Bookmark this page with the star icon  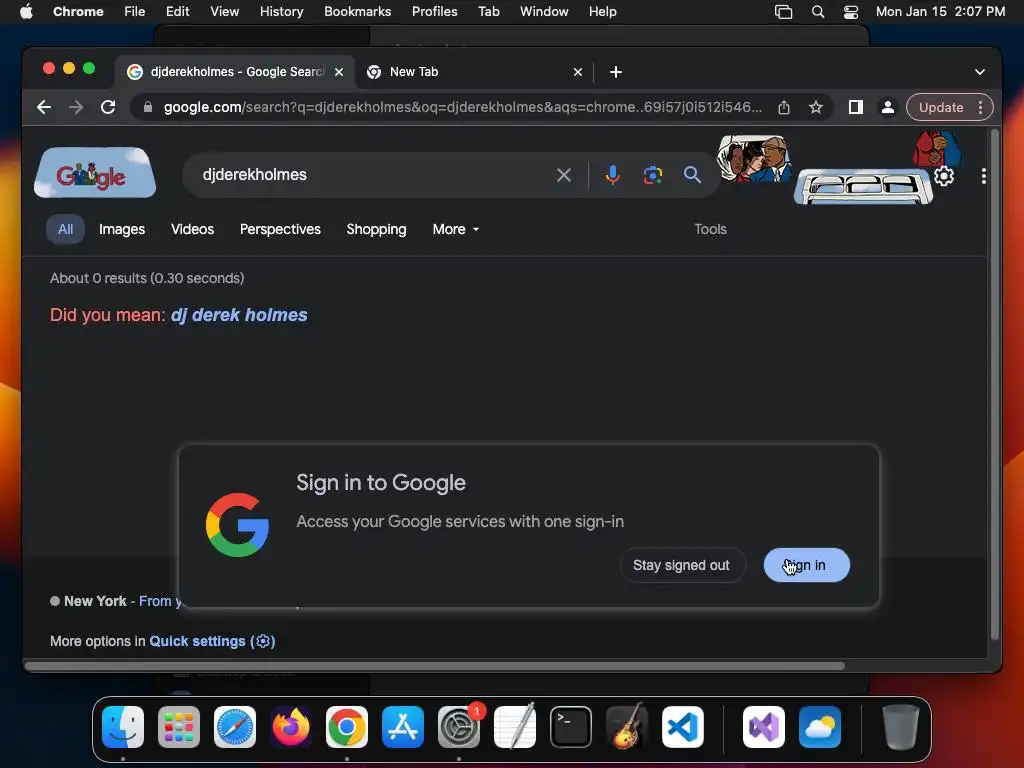click(x=816, y=107)
